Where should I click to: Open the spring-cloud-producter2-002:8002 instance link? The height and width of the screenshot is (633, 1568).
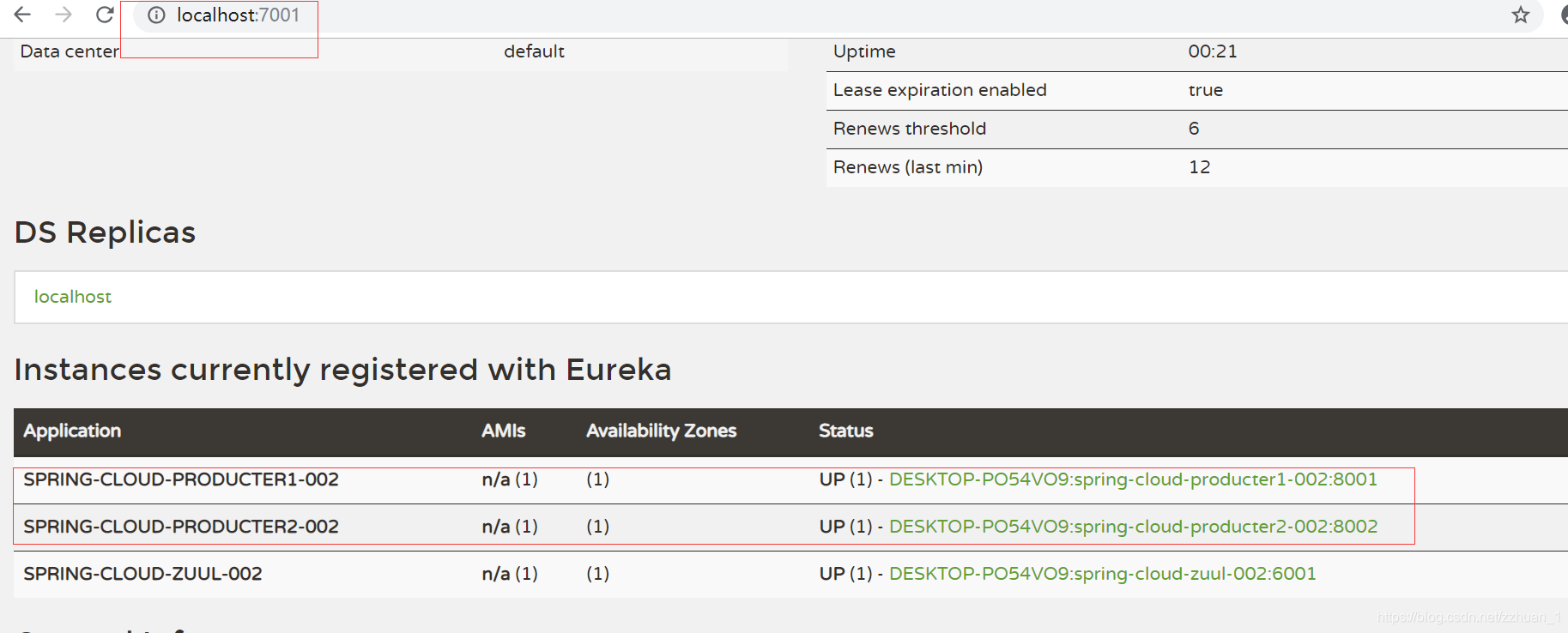[x=1133, y=527]
